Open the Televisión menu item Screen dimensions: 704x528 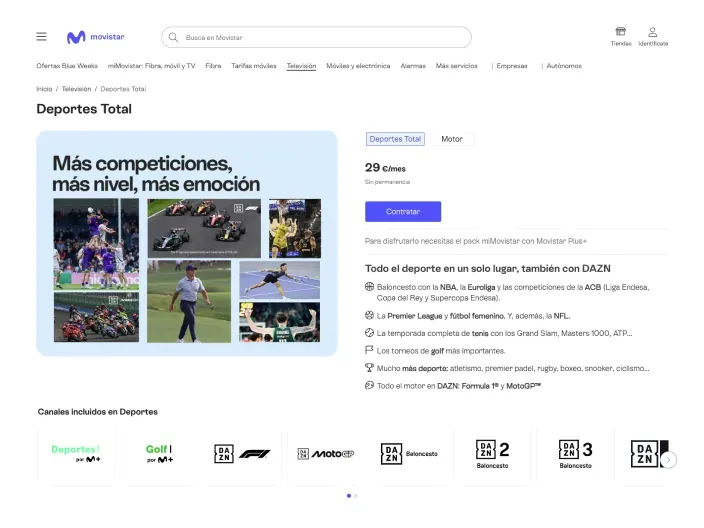(301, 66)
